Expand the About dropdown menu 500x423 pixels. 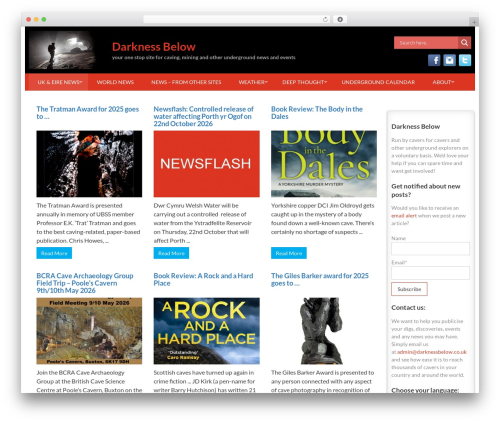click(x=443, y=82)
